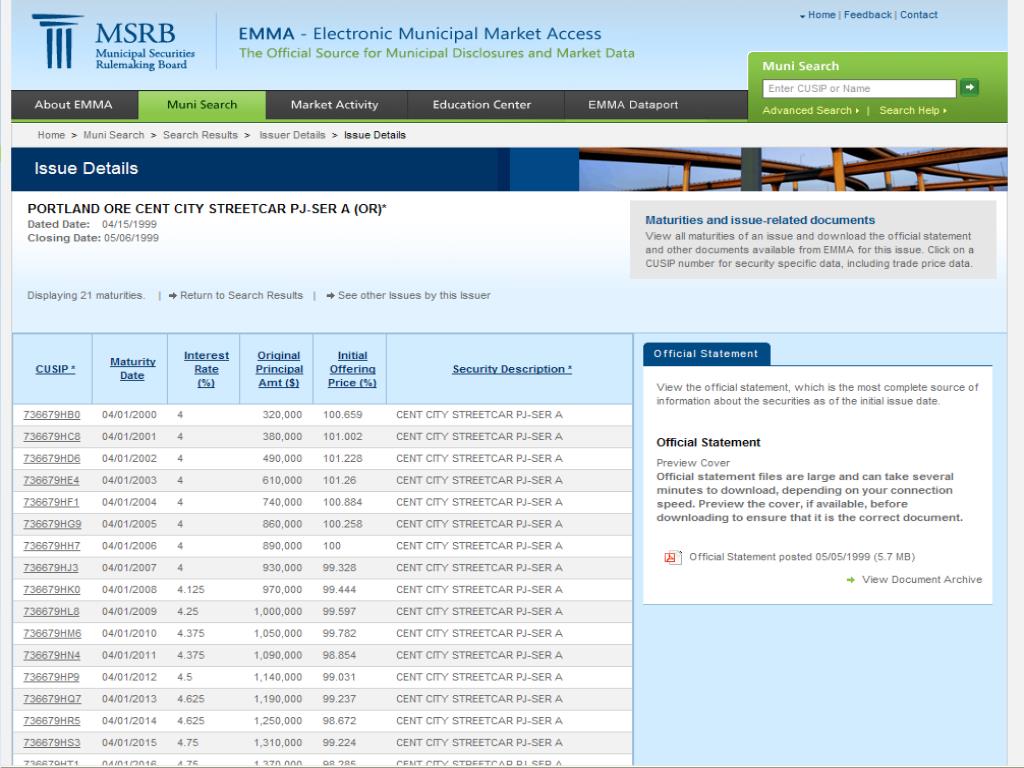Open CUSIP 736679HQ7
Screen dimensions: 1024x768
click(x=52, y=699)
